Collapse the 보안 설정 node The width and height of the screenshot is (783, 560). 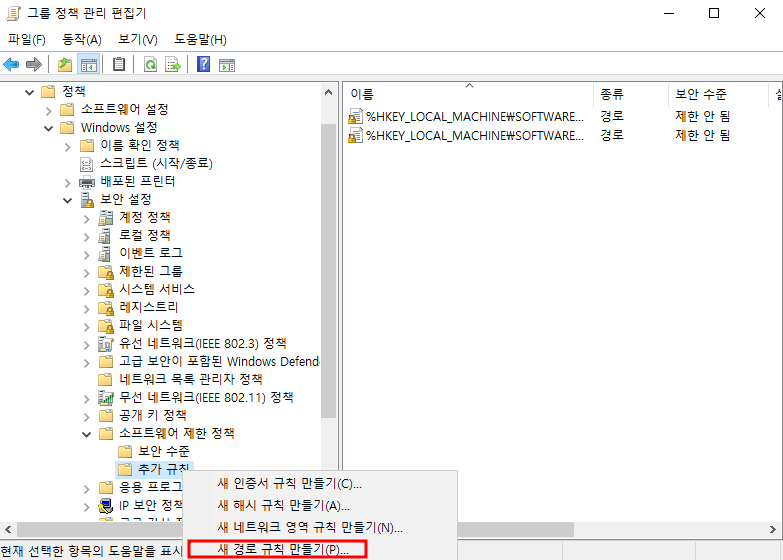[x=67, y=200]
